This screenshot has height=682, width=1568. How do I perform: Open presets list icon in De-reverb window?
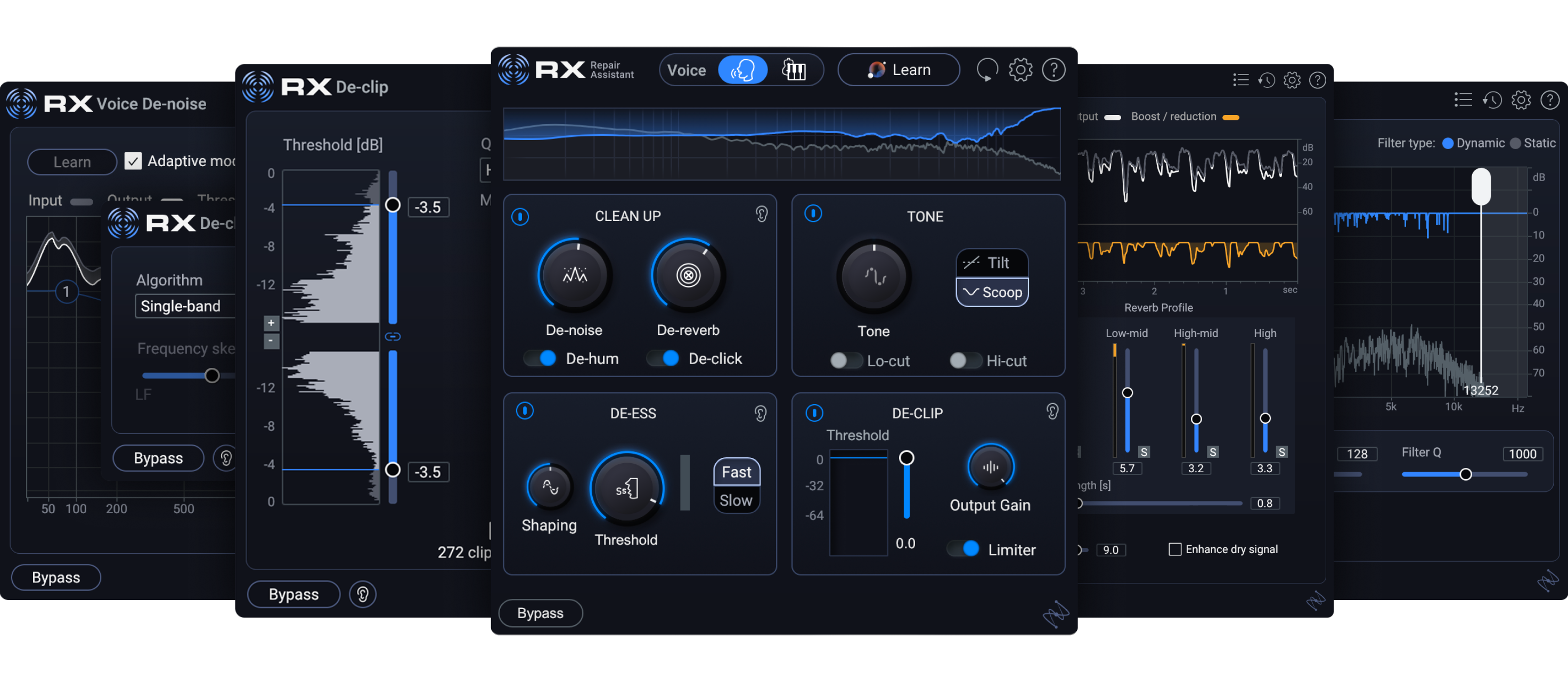tap(1240, 80)
